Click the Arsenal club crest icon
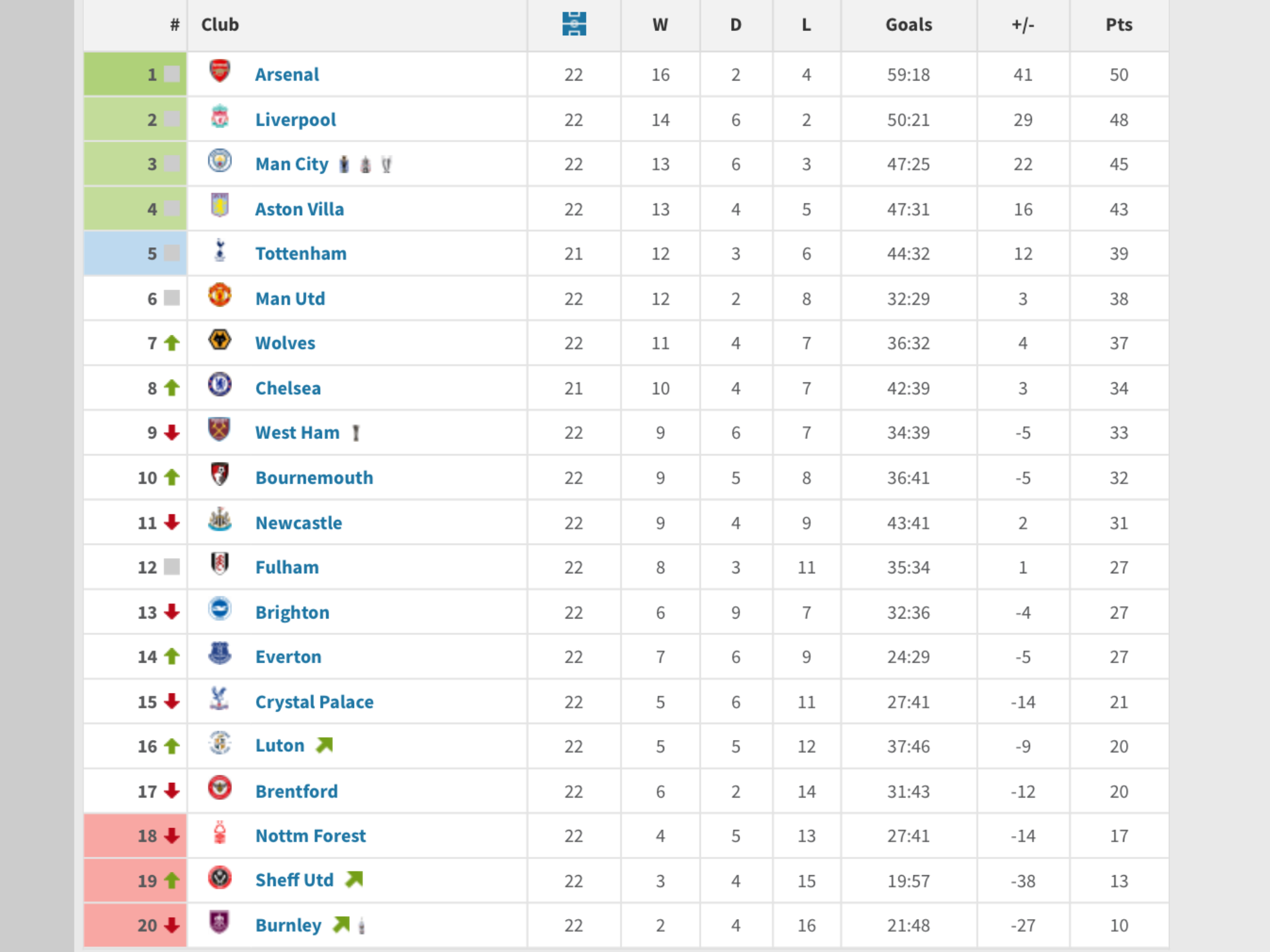Image resolution: width=1270 pixels, height=952 pixels. 220,71
